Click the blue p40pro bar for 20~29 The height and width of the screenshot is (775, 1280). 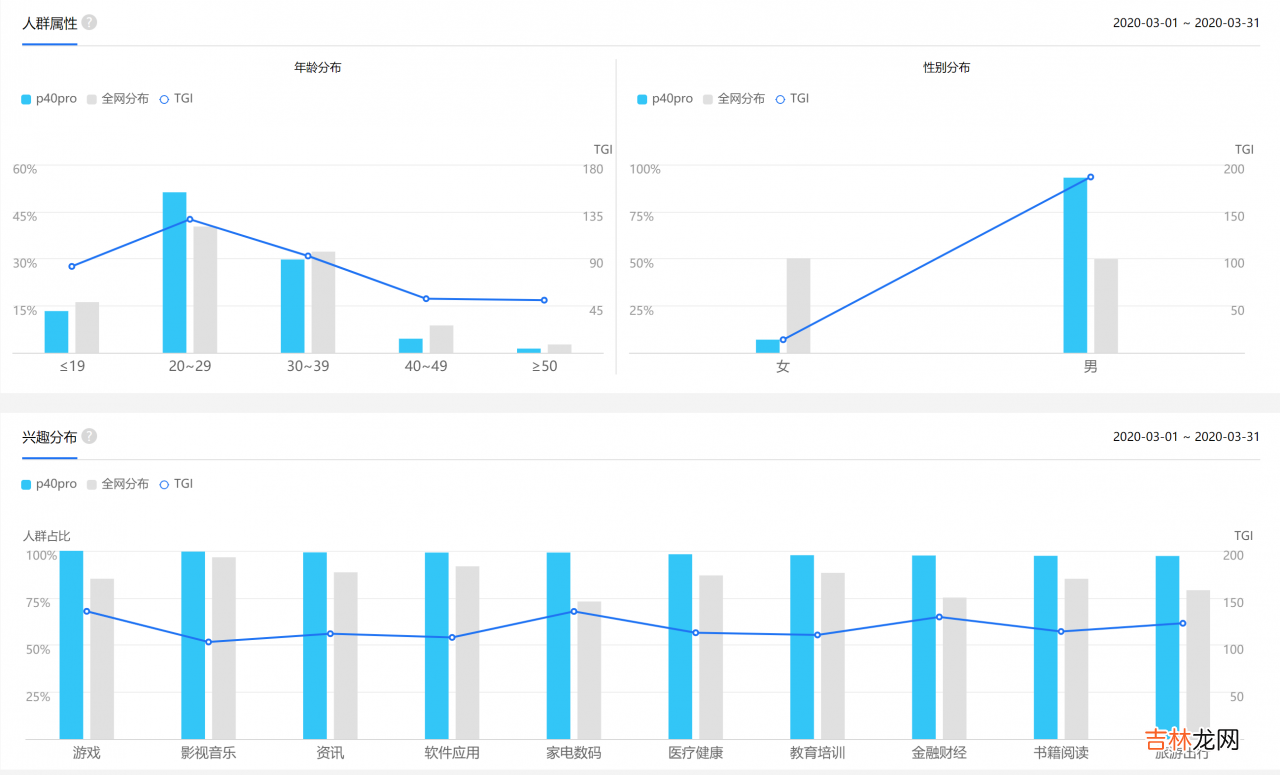click(x=174, y=272)
